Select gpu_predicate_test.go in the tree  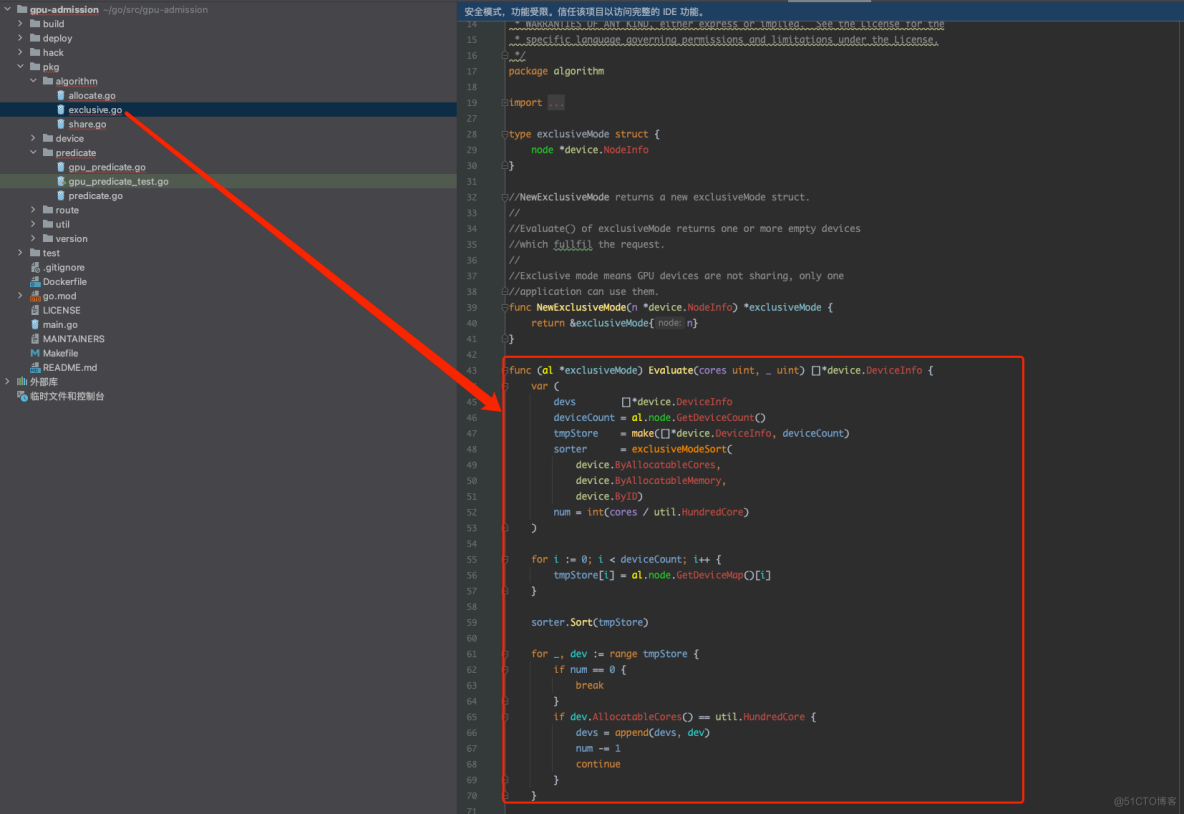point(118,182)
